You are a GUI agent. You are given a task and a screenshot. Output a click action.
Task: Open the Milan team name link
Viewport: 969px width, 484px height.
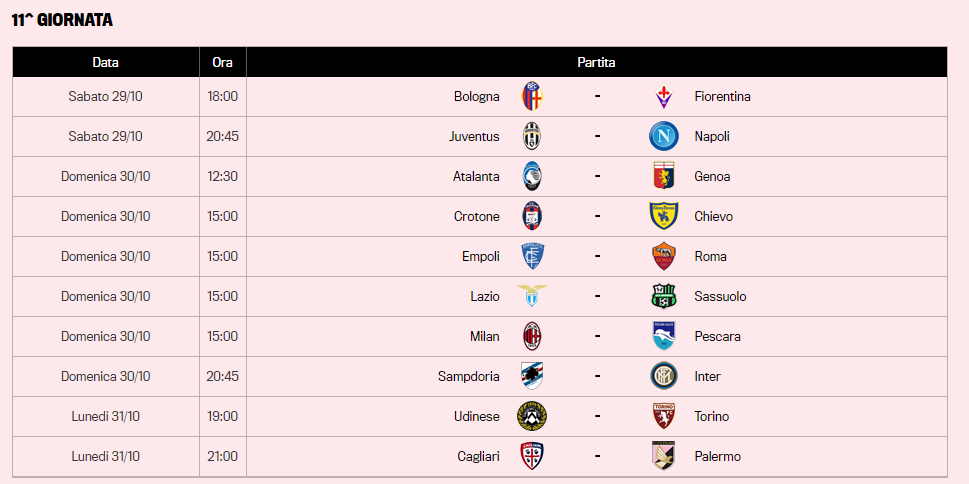[x=484, y=336]
